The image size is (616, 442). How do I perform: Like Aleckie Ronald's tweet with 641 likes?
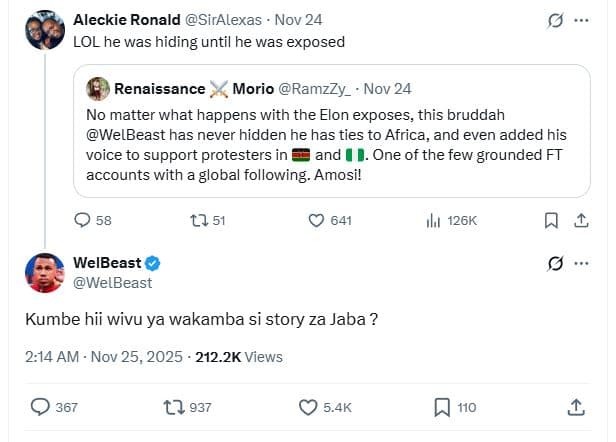316,220
